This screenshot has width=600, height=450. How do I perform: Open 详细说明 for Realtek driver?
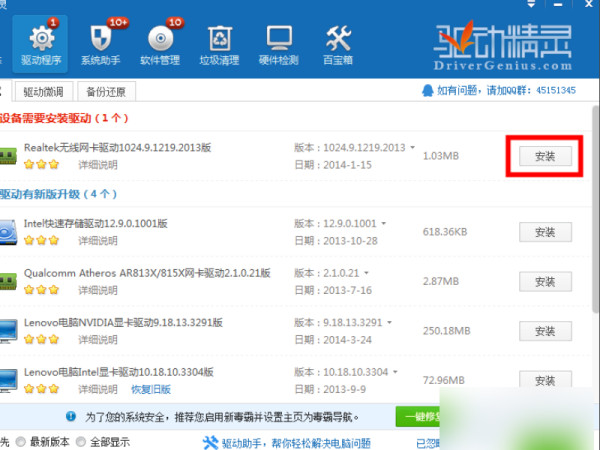98,165
